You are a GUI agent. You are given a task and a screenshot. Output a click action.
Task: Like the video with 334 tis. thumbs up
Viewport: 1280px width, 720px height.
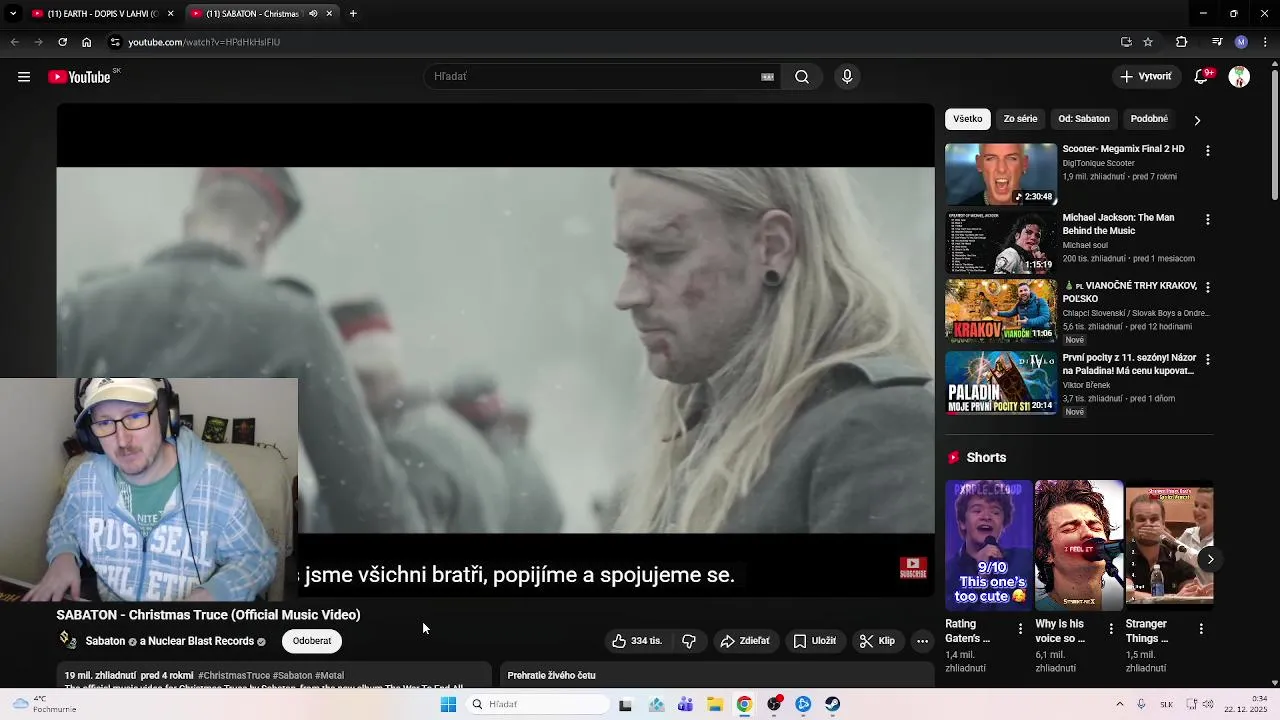coord(636,641)
